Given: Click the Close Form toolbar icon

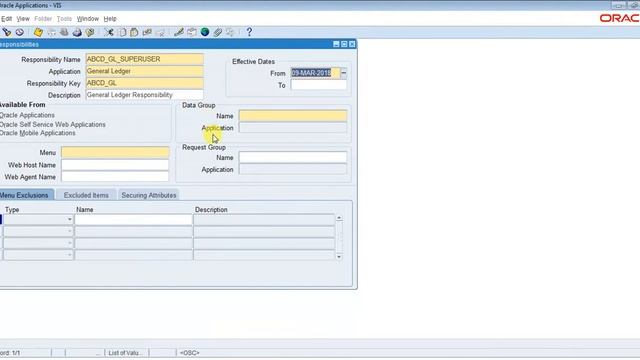Looking at the screenshot, I should click(x=90, y=32).
